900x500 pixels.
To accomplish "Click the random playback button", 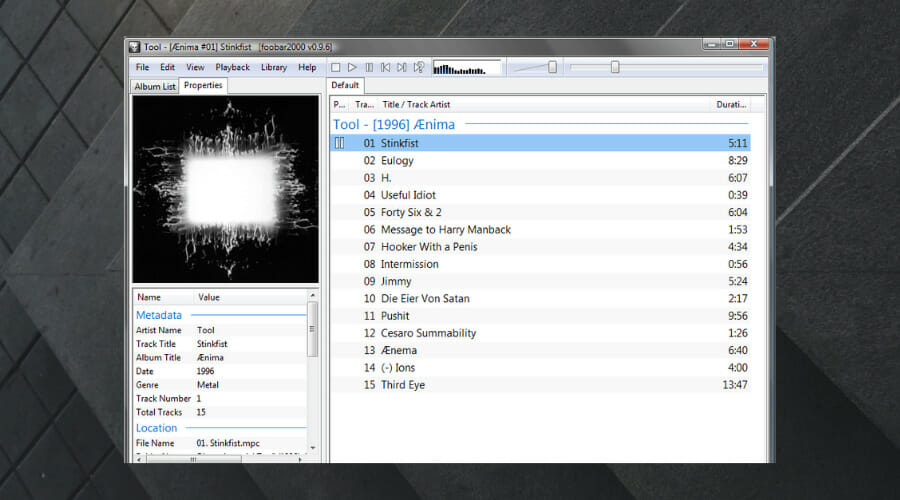I will pos(419,68).
